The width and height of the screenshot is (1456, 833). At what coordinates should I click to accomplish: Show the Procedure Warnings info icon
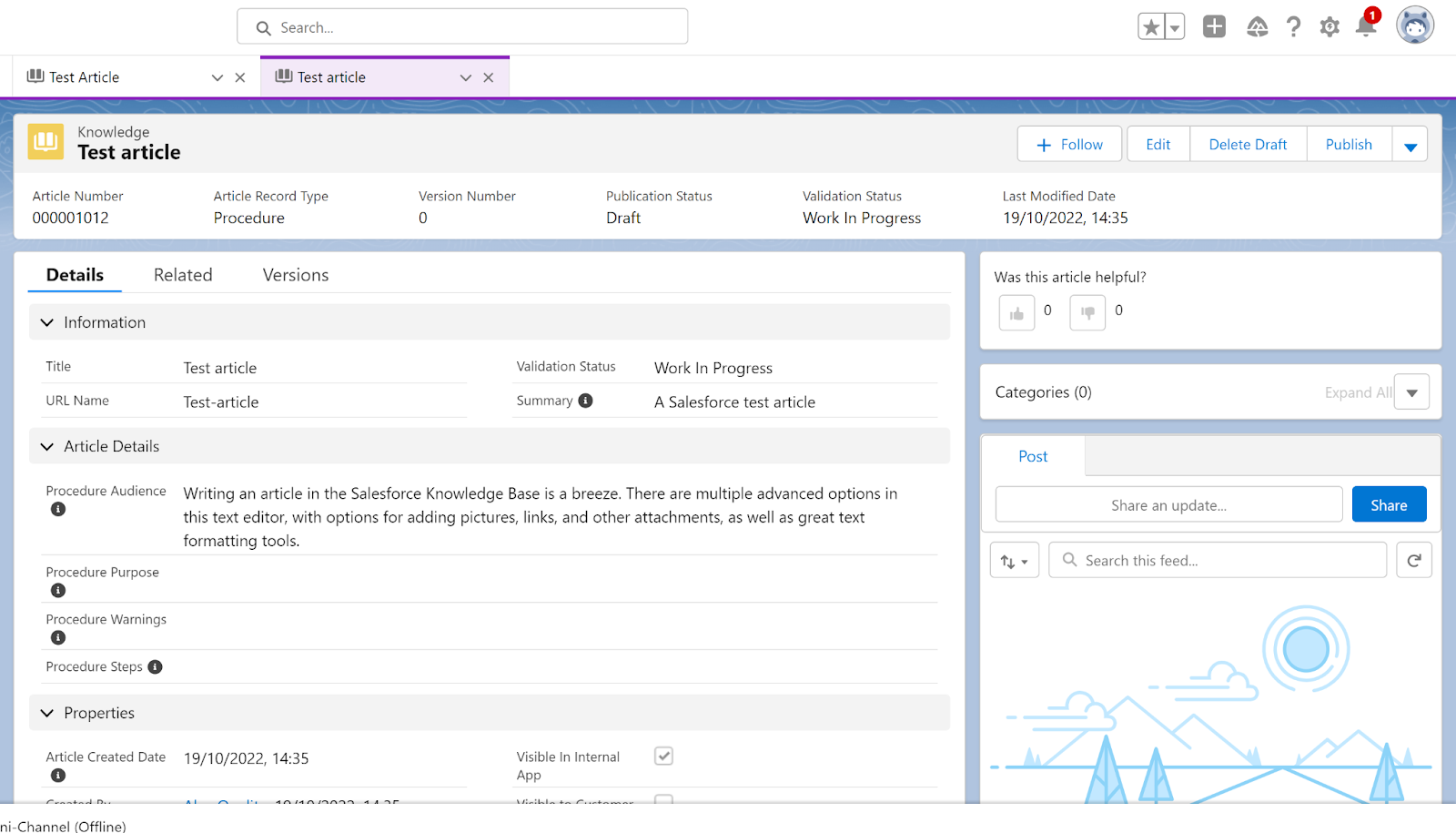pyautogui.click(x=58, y=637)
